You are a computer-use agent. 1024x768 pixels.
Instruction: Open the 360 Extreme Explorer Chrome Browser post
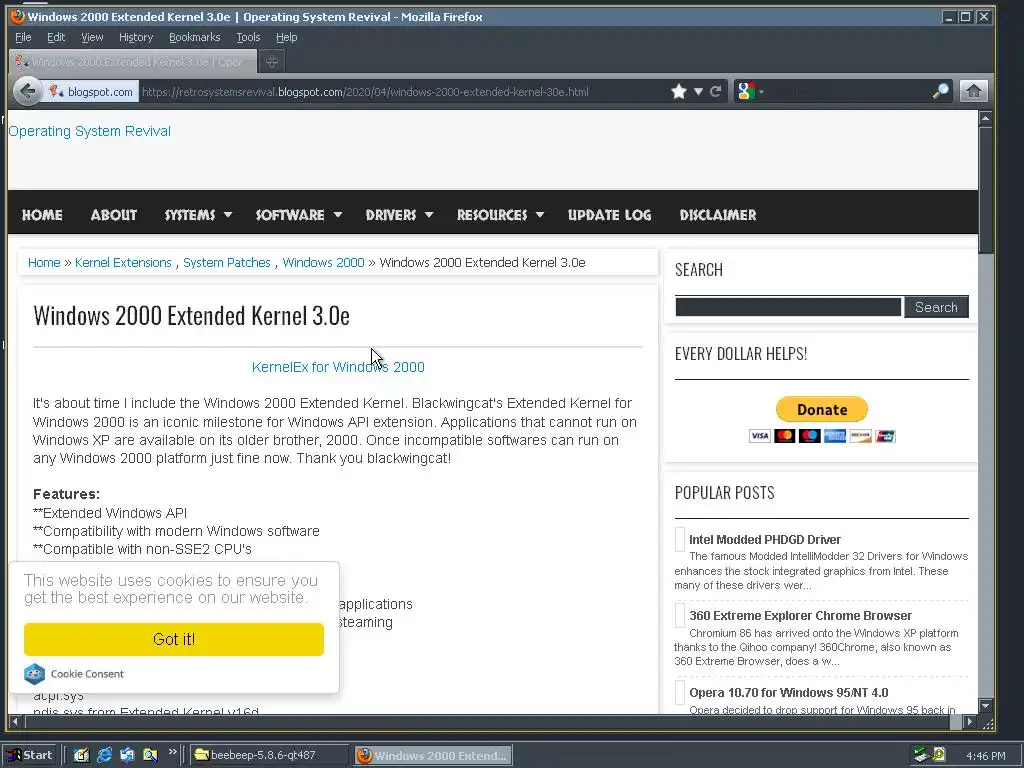[800, 616]
